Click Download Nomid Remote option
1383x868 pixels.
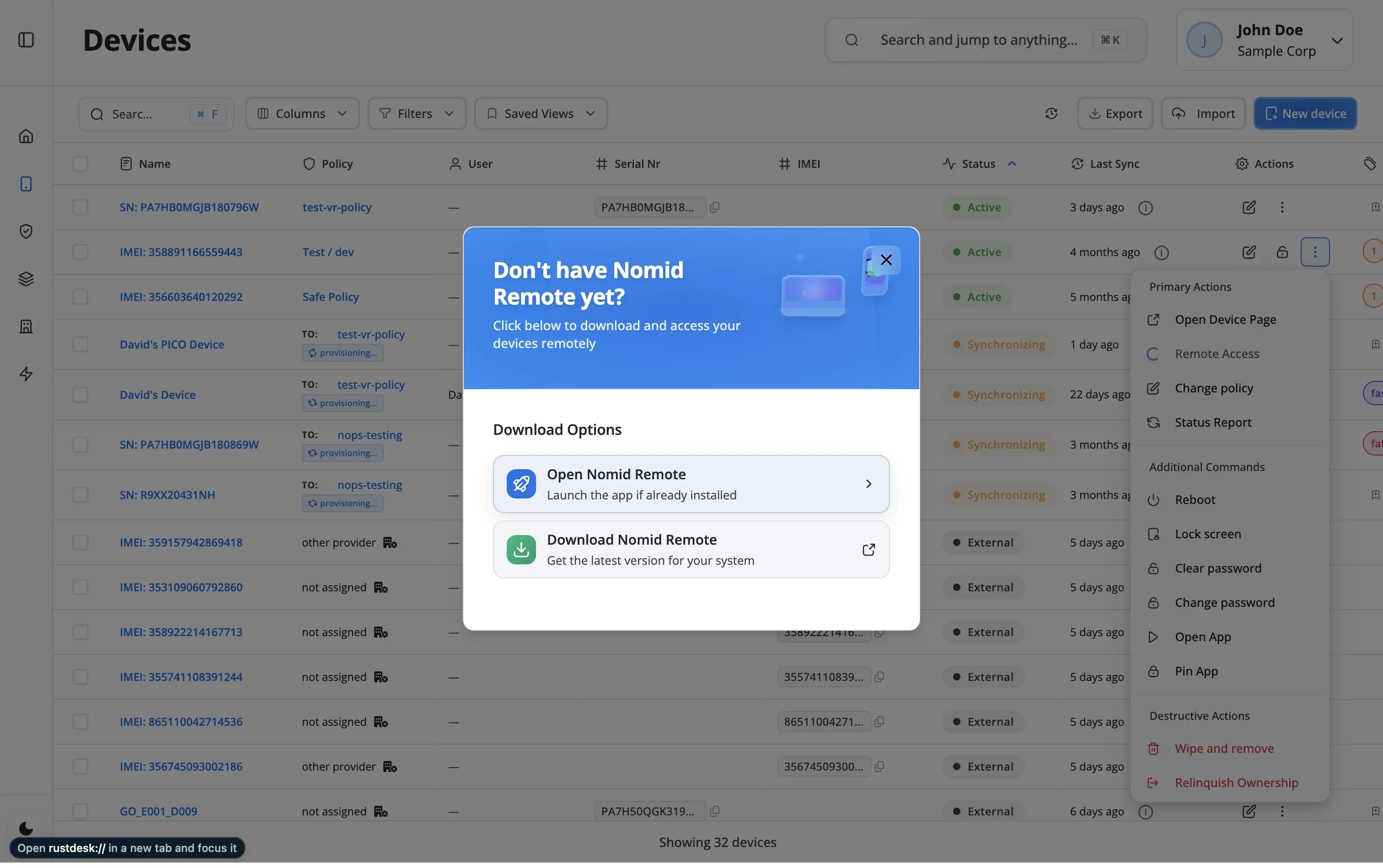click(x=691, y=549)
